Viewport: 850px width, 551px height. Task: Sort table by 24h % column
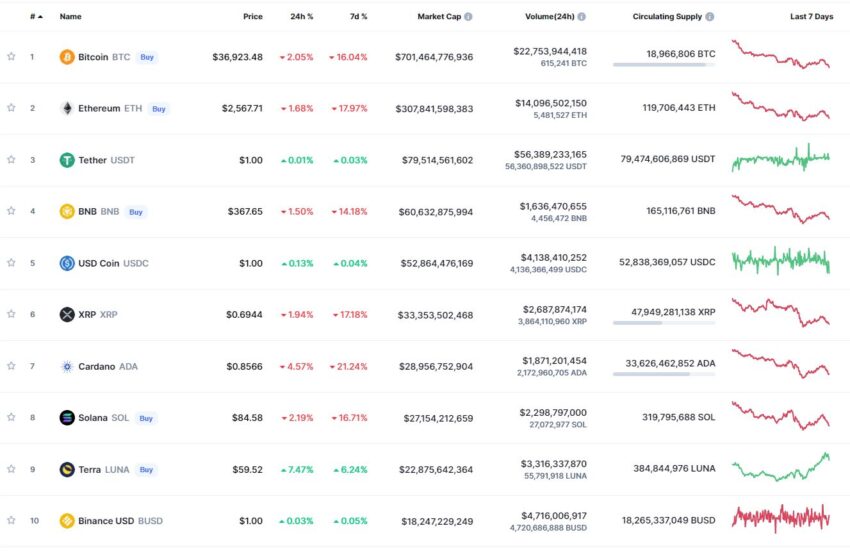[301, 17]
